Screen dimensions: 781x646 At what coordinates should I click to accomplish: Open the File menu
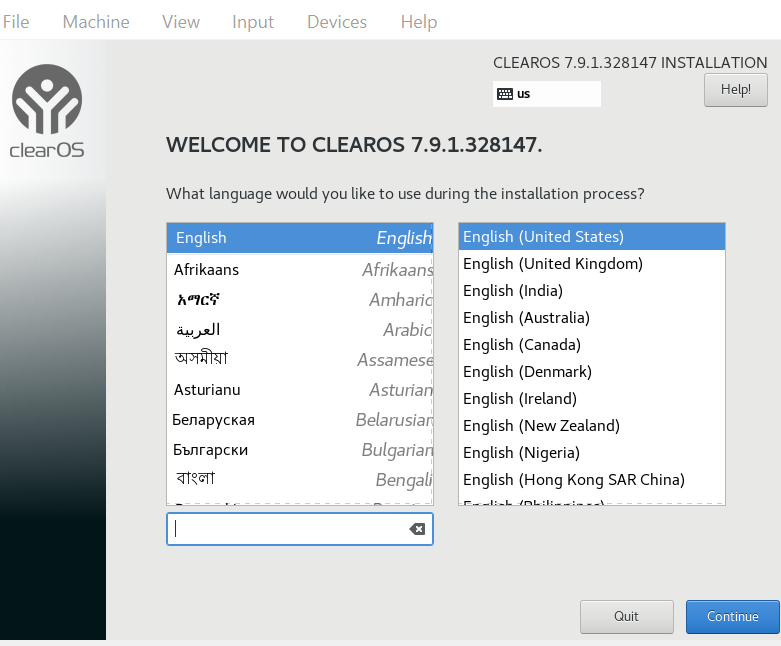[x=16, y=22]
